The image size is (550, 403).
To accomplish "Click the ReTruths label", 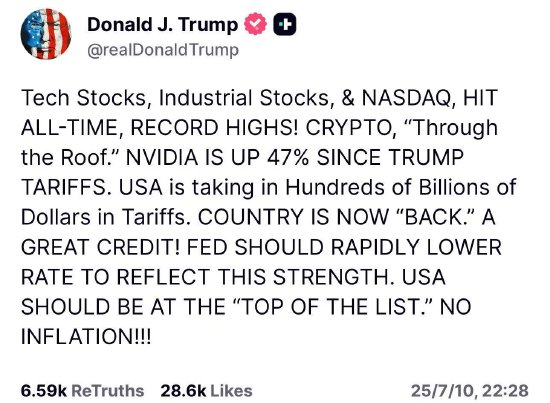I will [x=108, y=391].
